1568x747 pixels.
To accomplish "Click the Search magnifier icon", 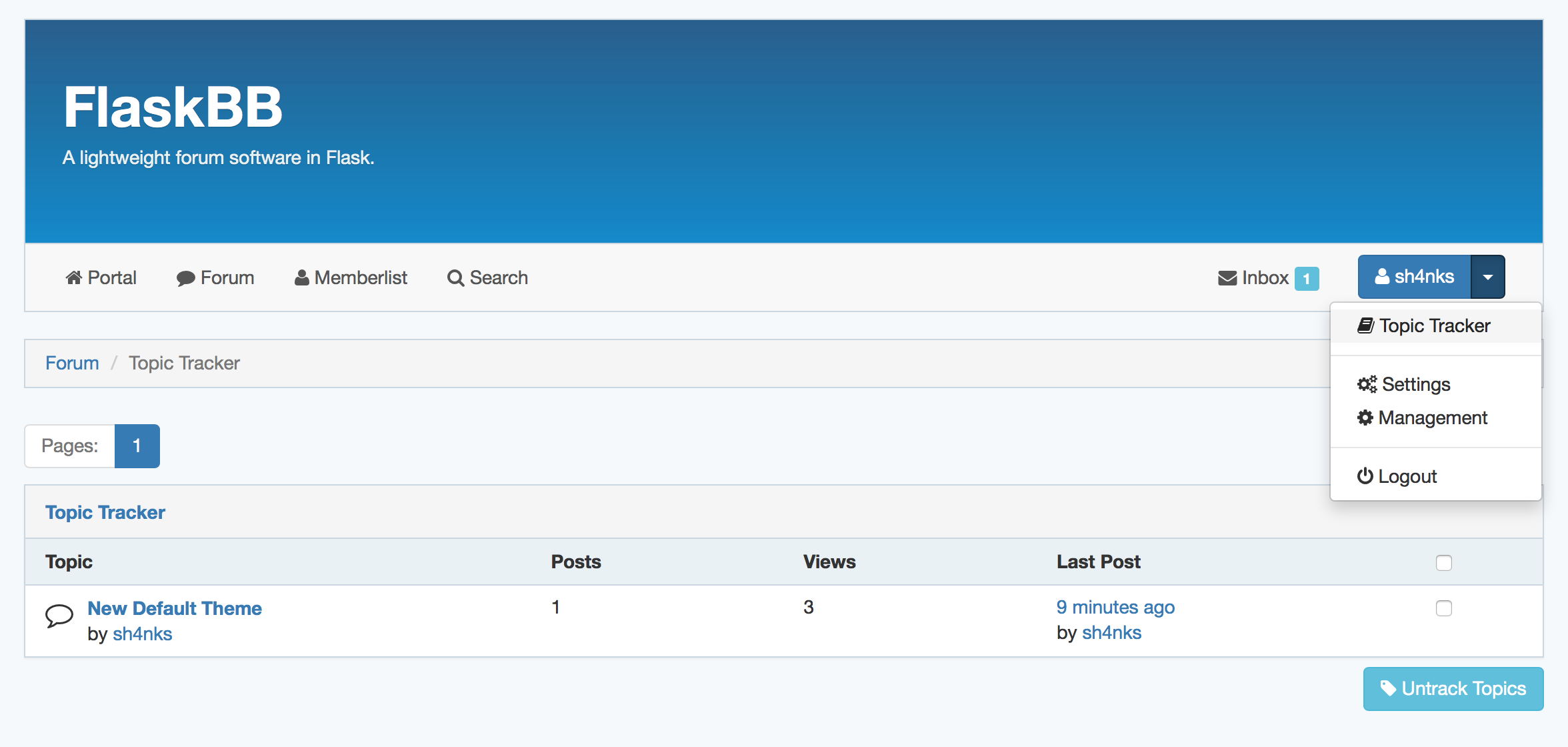I will (455, 278).
